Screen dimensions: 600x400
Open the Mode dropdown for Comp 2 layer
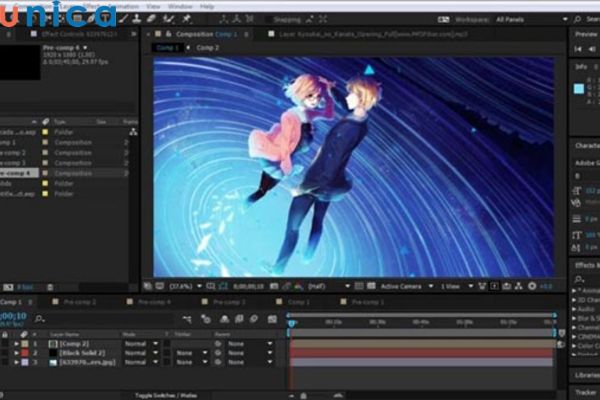click(139, 343)
